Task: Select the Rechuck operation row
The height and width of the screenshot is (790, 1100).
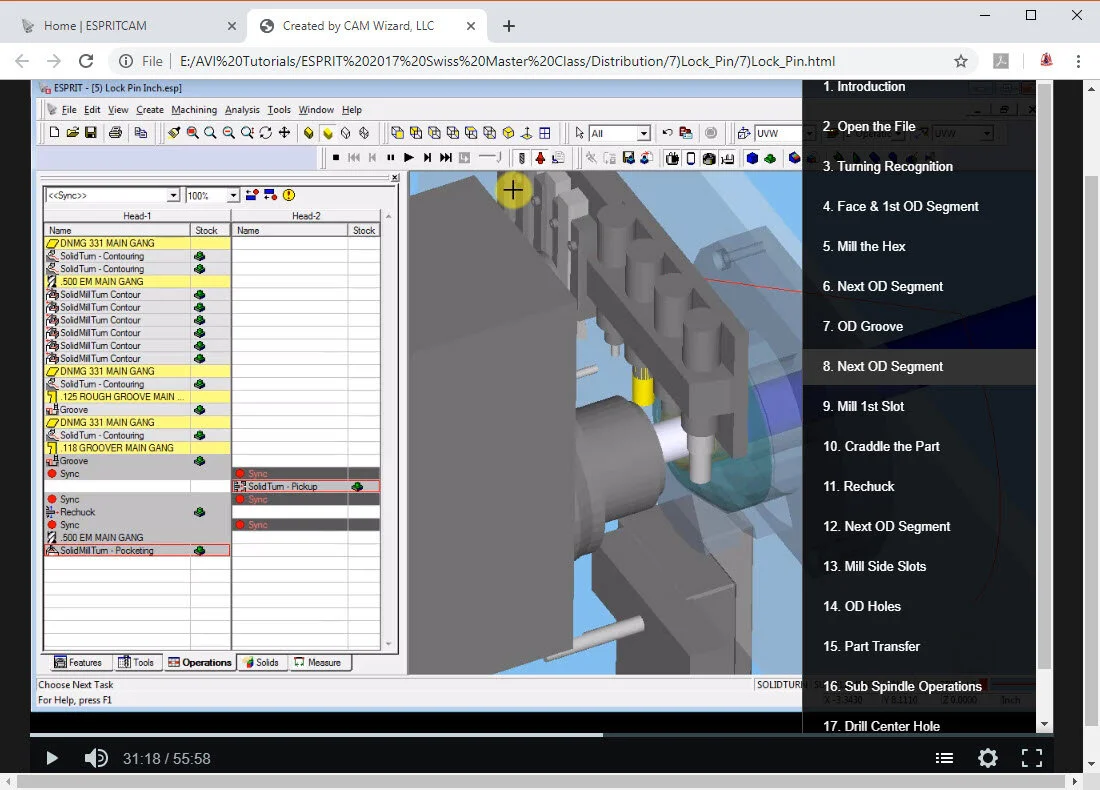Action: point(138,512)
